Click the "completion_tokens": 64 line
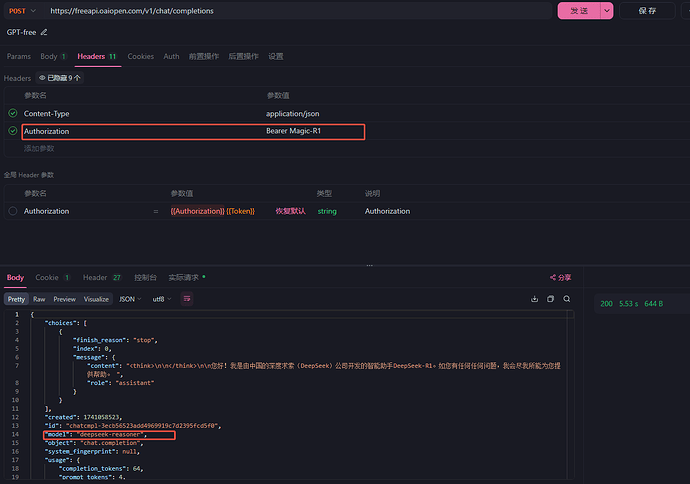The image size is (690, 484). [x=101, y=469]
